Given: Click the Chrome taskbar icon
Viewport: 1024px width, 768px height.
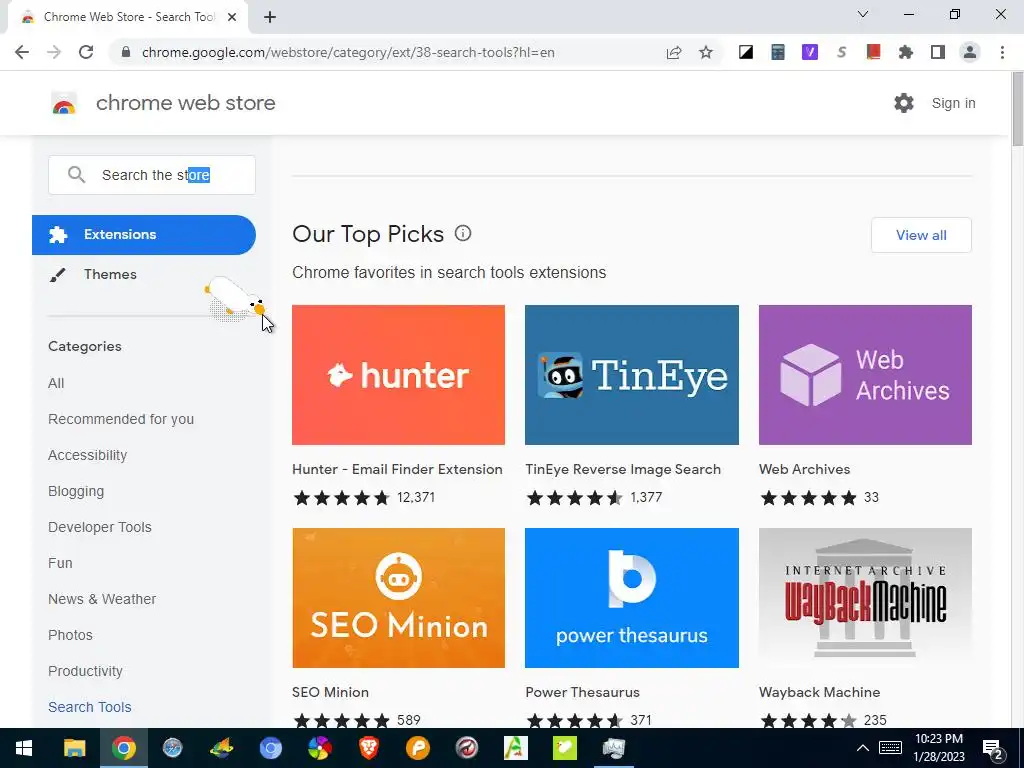Looking at the screenshot, I should click(123, 748).
